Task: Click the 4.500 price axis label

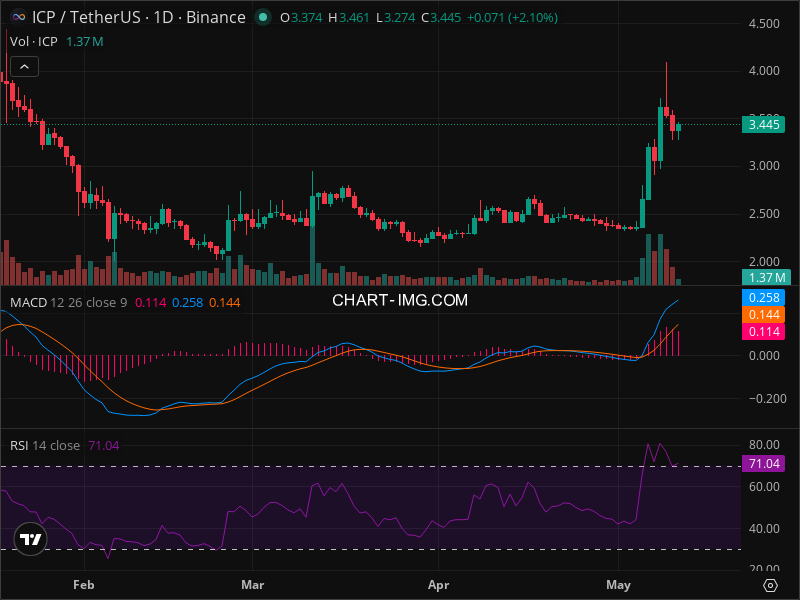Action: 764,23
